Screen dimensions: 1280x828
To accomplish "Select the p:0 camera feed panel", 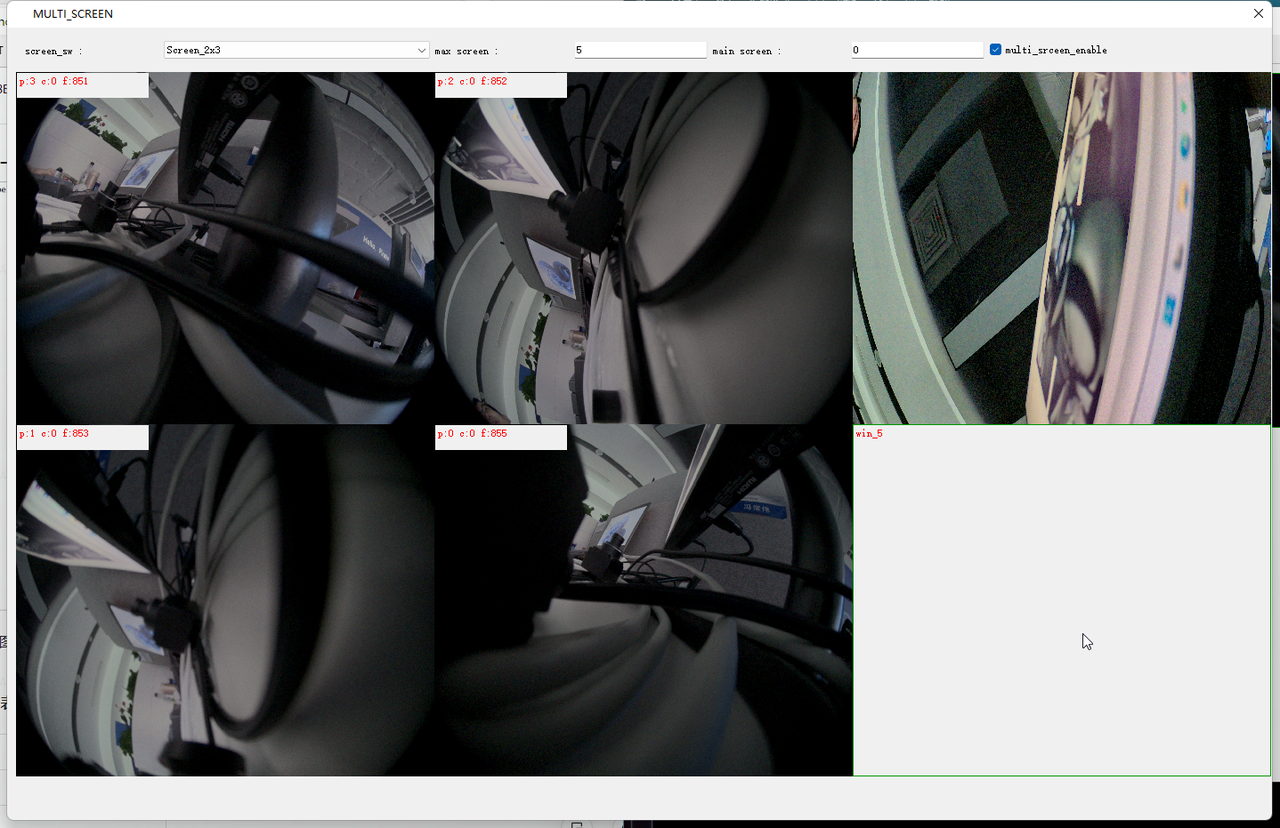I will 643,610.
